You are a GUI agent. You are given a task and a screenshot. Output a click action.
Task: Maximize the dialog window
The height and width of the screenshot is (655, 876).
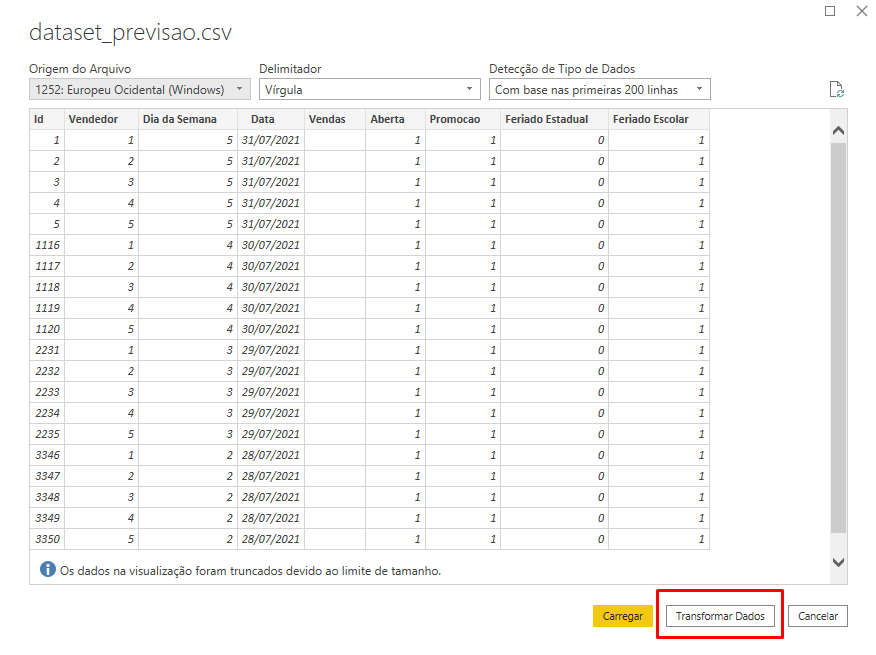pos(830,11)
